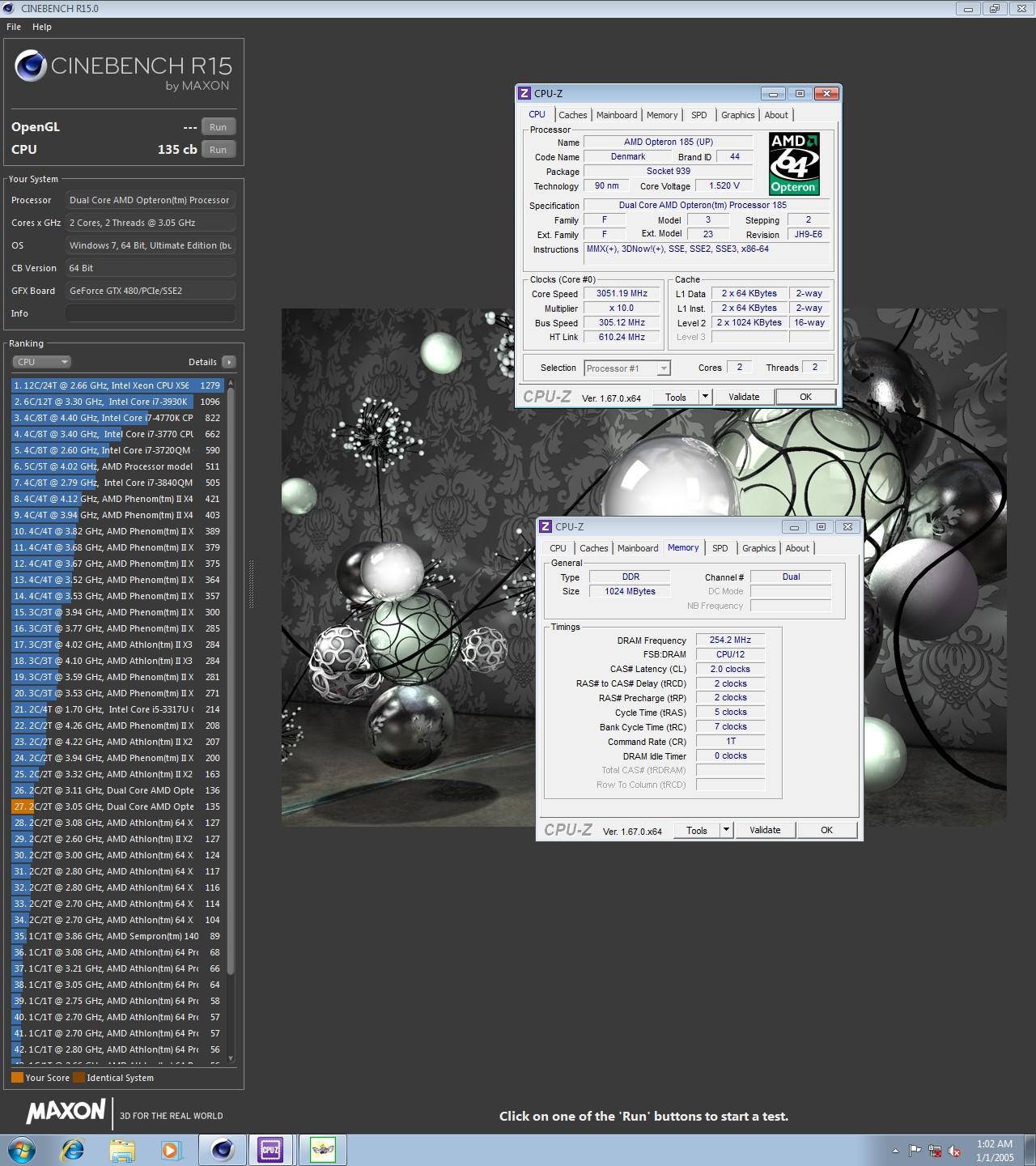This screenshot has height=1166, width=1036.
Task: Select ranking row 21 Intel Core i5-3317U
Action: [x=117, y=709]
